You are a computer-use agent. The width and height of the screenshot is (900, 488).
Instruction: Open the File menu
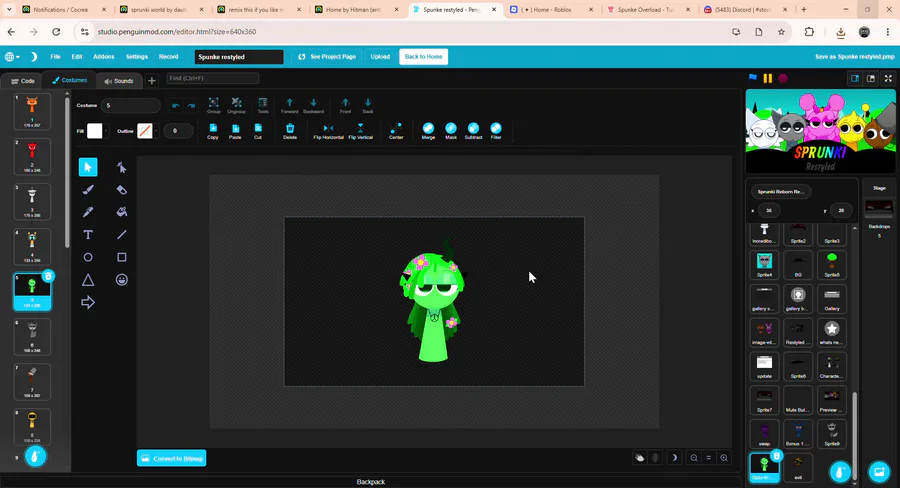pos(55,57)
